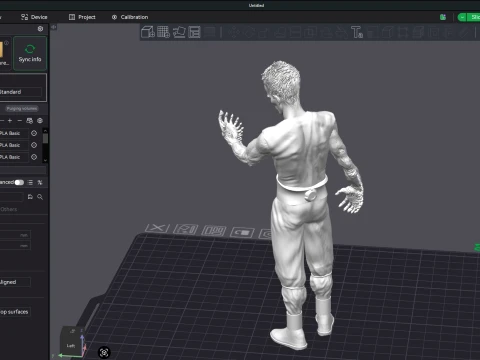Viewport: 480px width, 360px height.
Task: Click AMS sync icon next to minus
Action: point(30,121)
